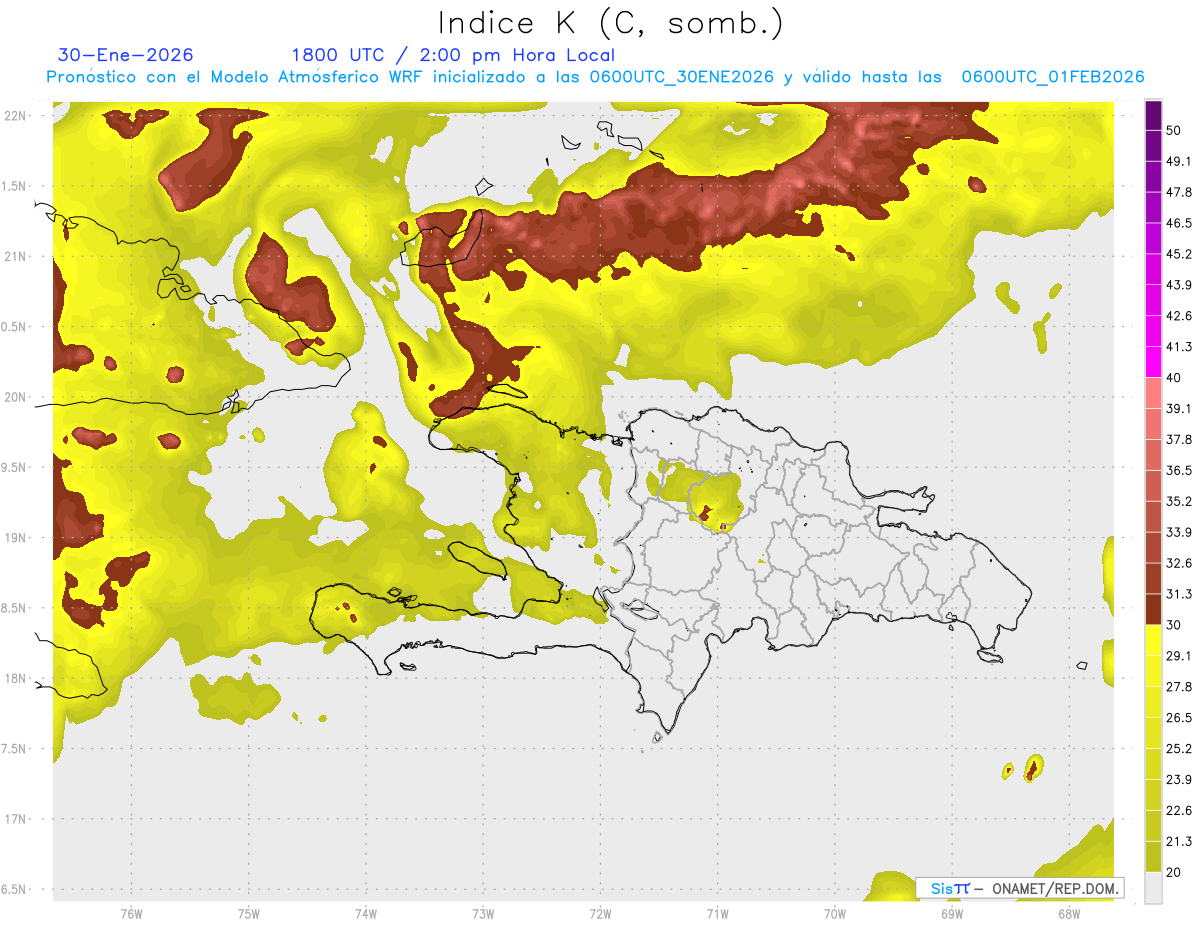Click the '1800 UTC / 2:00 pm Hora Local' label
Image resolution: width=1200 pixels, height=927 pixels.
453,55
